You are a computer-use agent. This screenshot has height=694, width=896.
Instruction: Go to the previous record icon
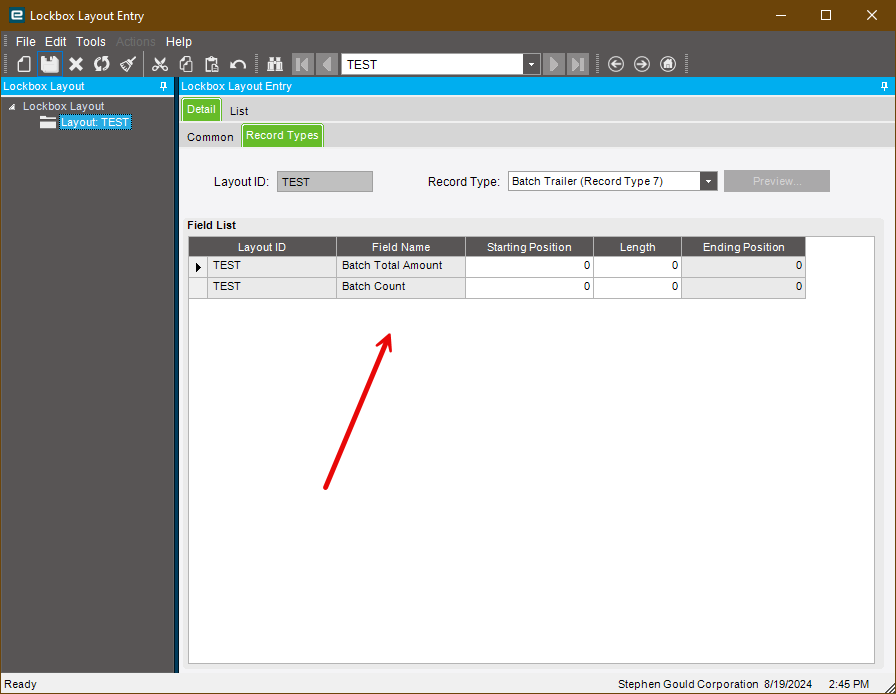tap(327, 64)
